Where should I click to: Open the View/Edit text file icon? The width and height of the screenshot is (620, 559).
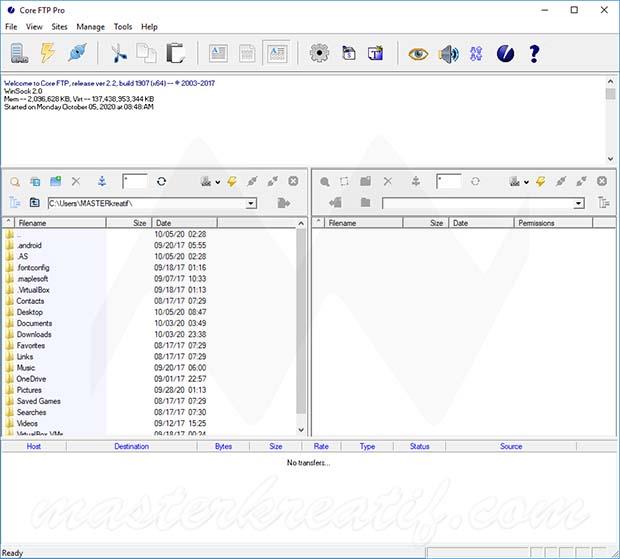(218, 53)
